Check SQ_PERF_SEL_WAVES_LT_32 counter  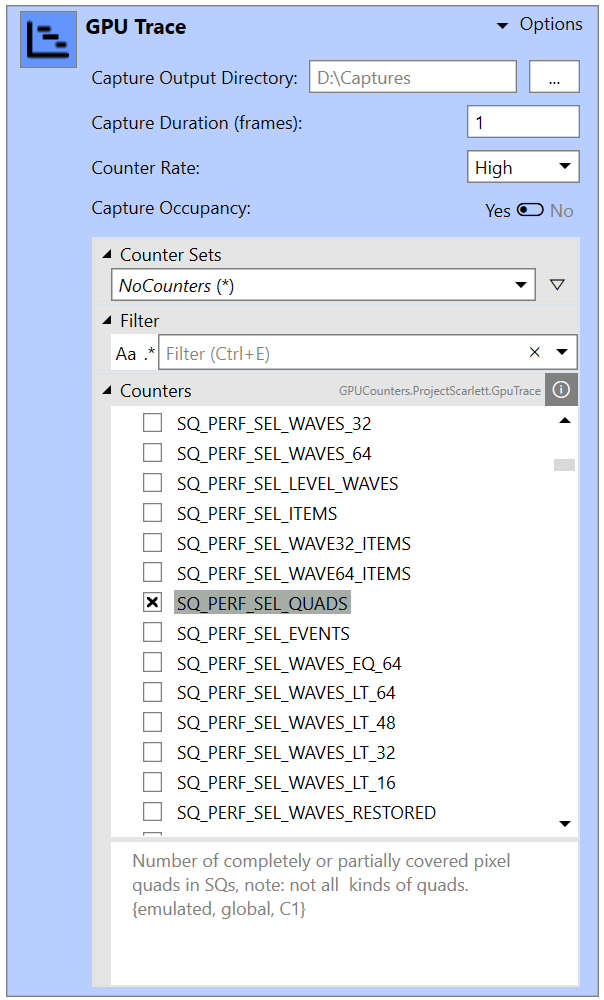(152, 752)
